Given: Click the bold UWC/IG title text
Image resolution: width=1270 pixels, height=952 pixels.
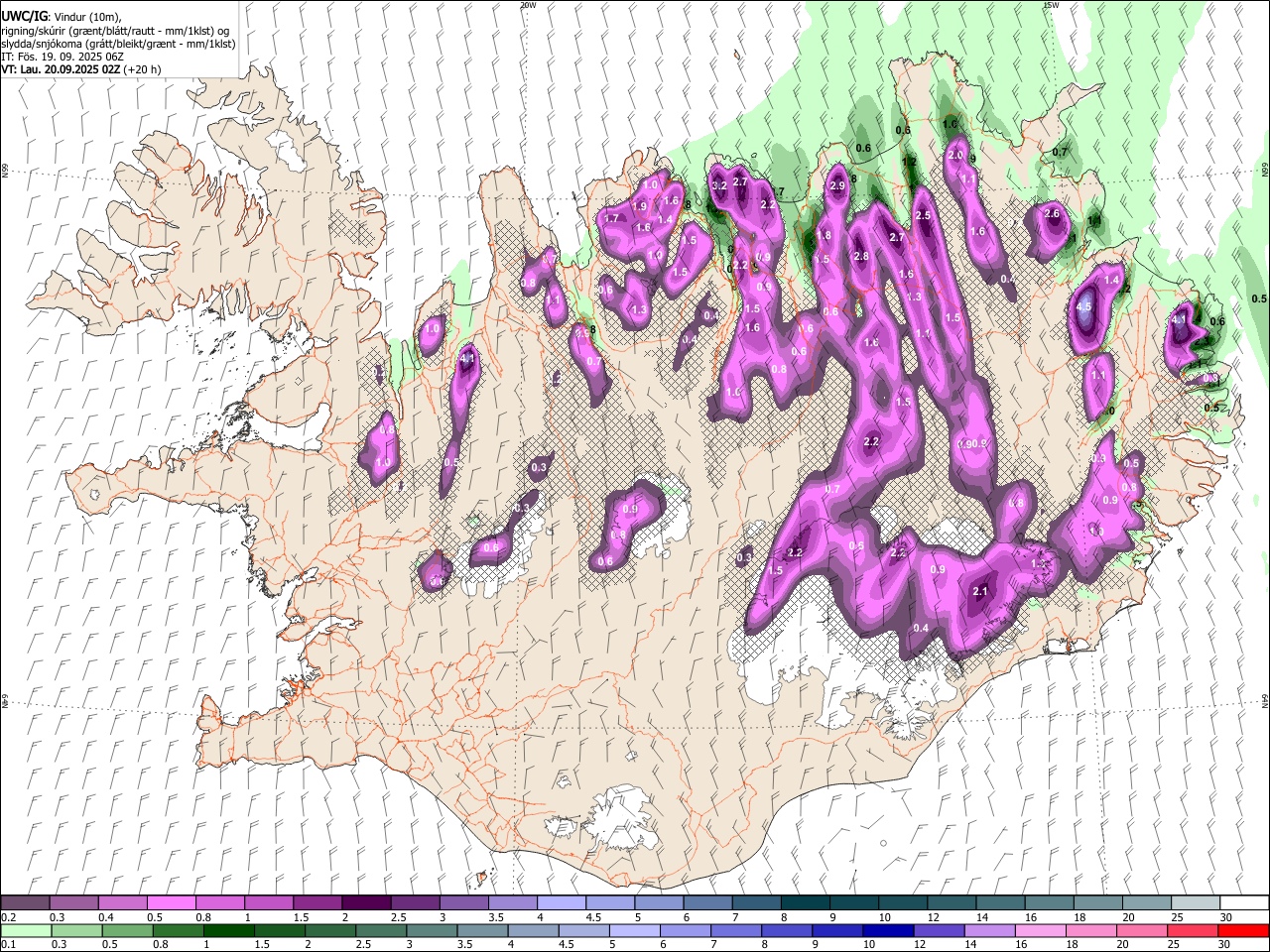Looking at the screenshot, I should pyautogui.click(x=24, y=16).
